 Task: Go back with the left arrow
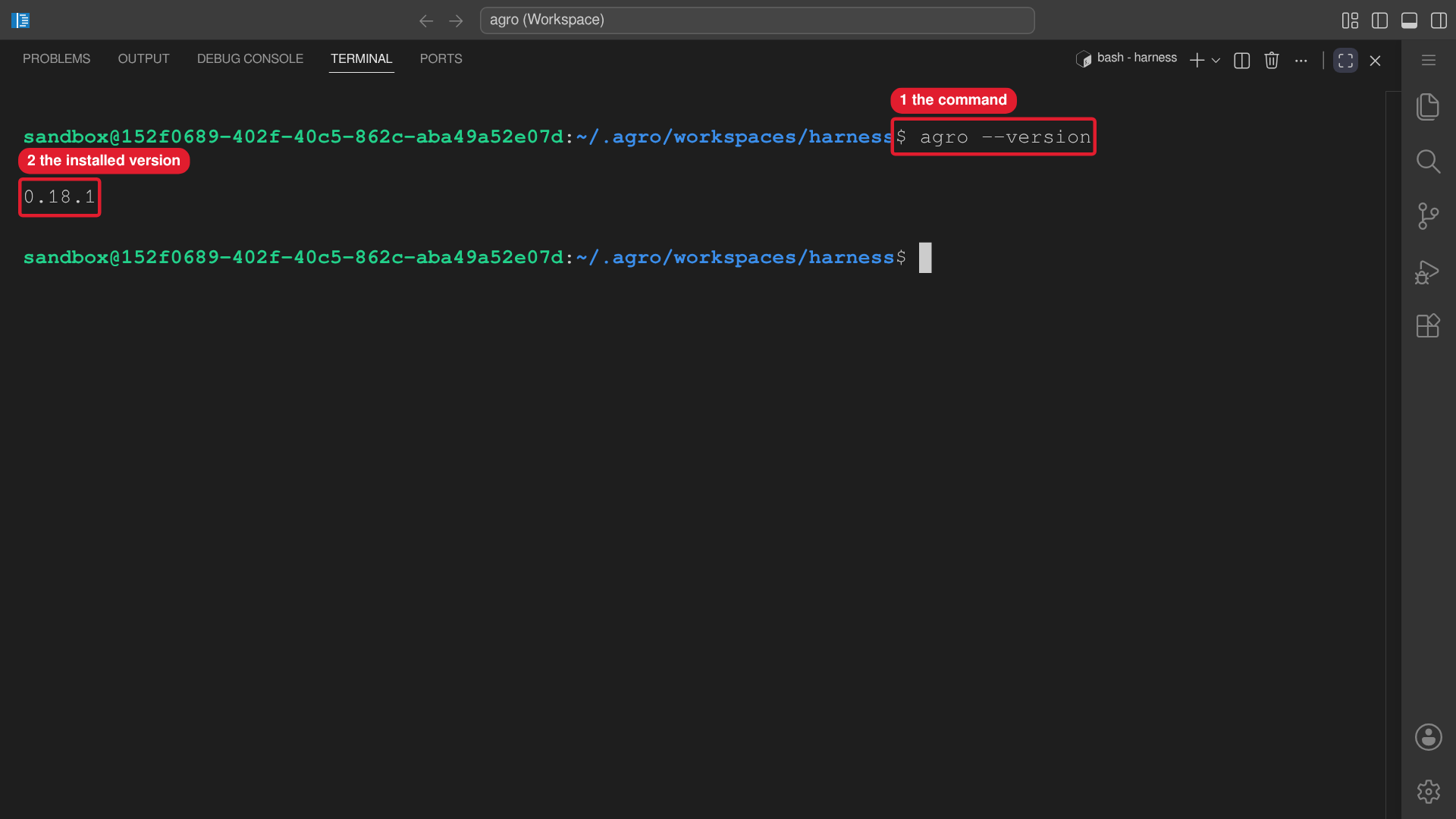click(x=426, y=20)
